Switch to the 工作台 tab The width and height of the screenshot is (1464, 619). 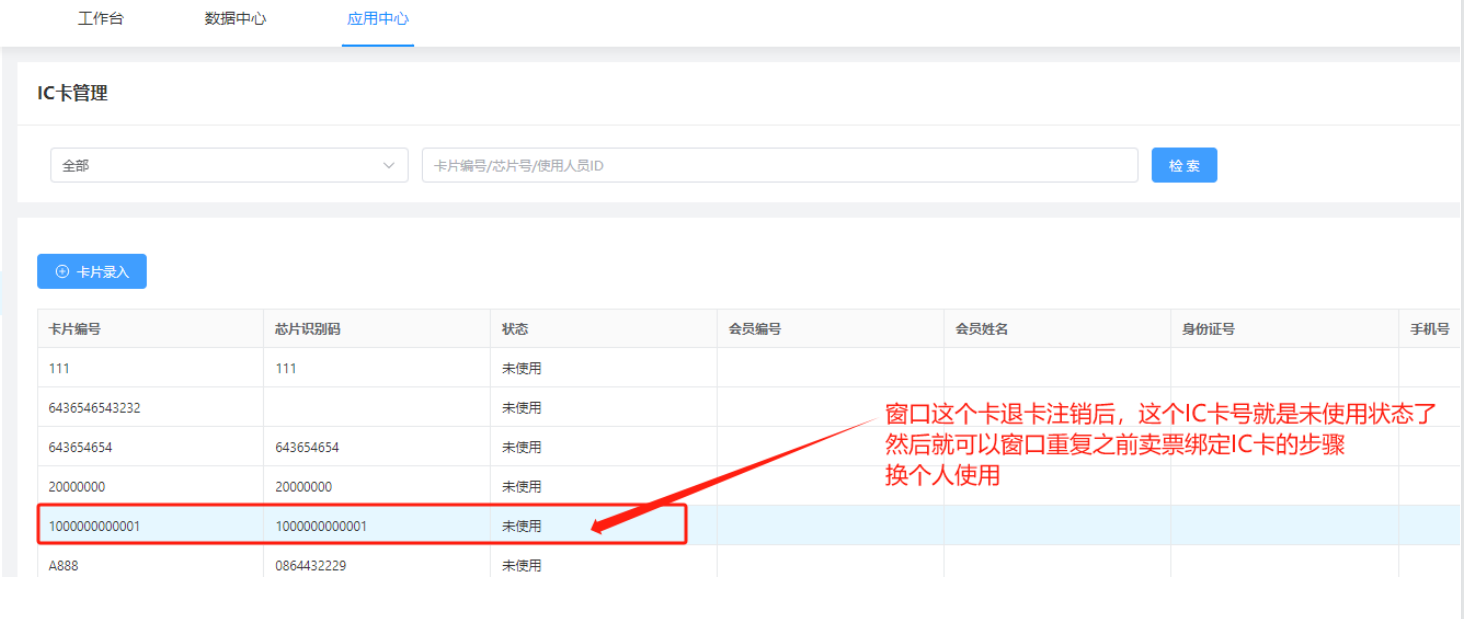pyautogui.click(x=100, y=19)
